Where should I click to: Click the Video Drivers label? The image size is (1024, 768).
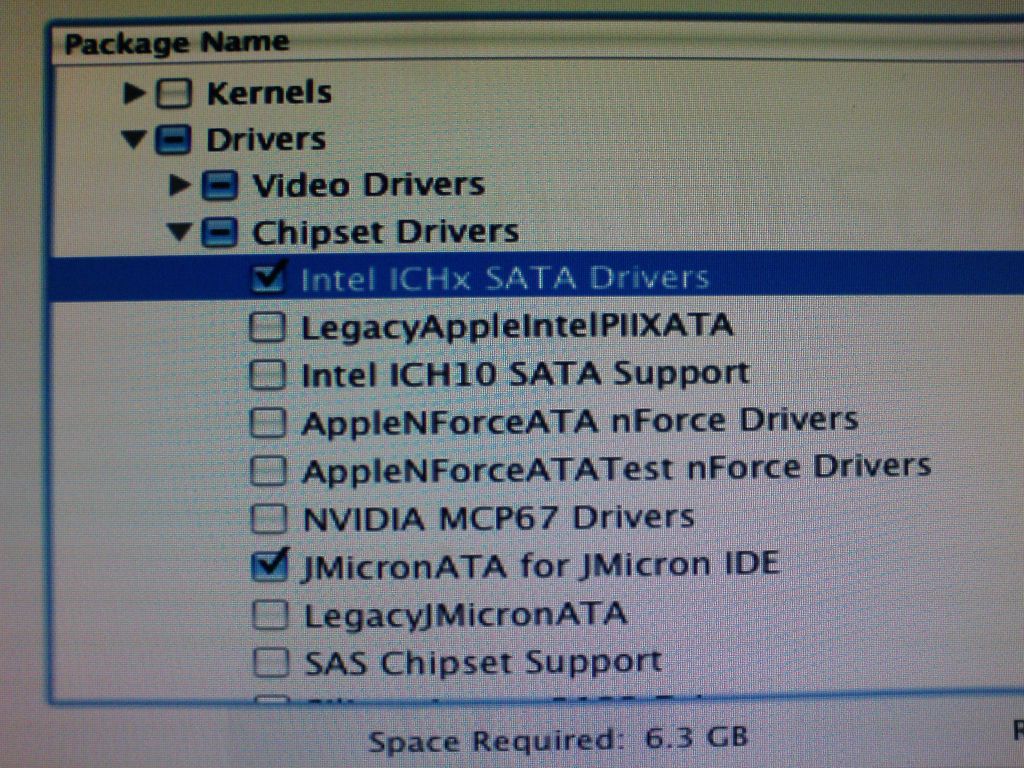[369, 185]
